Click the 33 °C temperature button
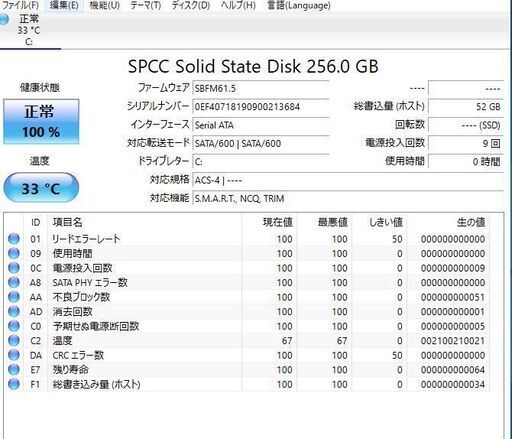 pos(41,188)
